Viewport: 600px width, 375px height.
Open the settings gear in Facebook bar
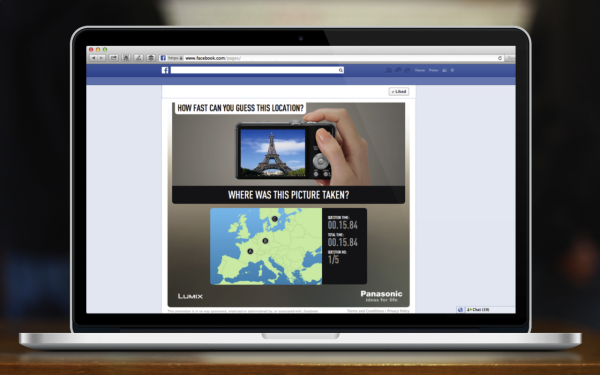coord(452,70)
